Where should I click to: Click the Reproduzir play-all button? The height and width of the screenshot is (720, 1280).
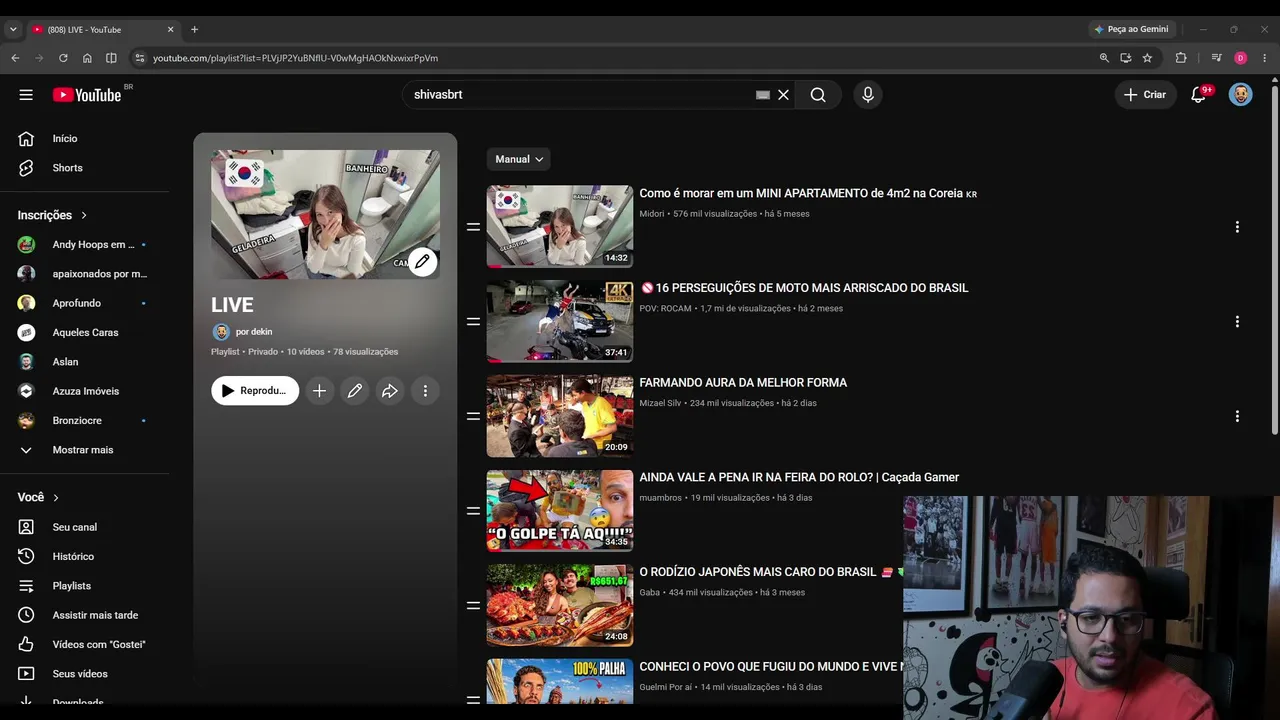(x=255, y=391)
